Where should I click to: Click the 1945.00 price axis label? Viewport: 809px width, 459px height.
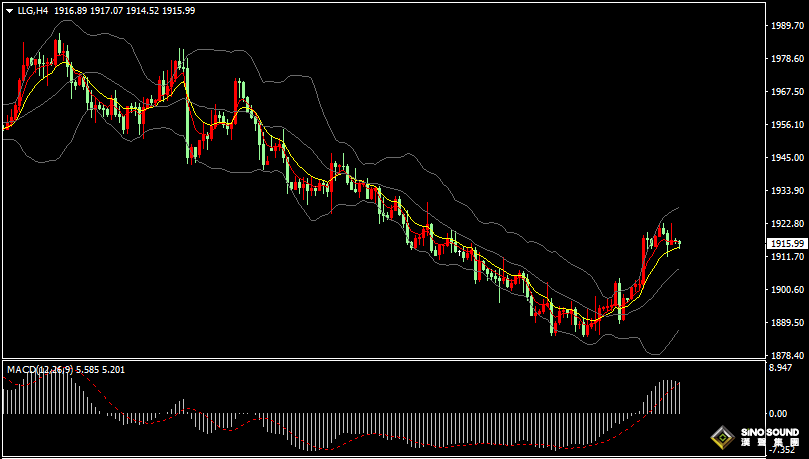[x=787, y=158]
